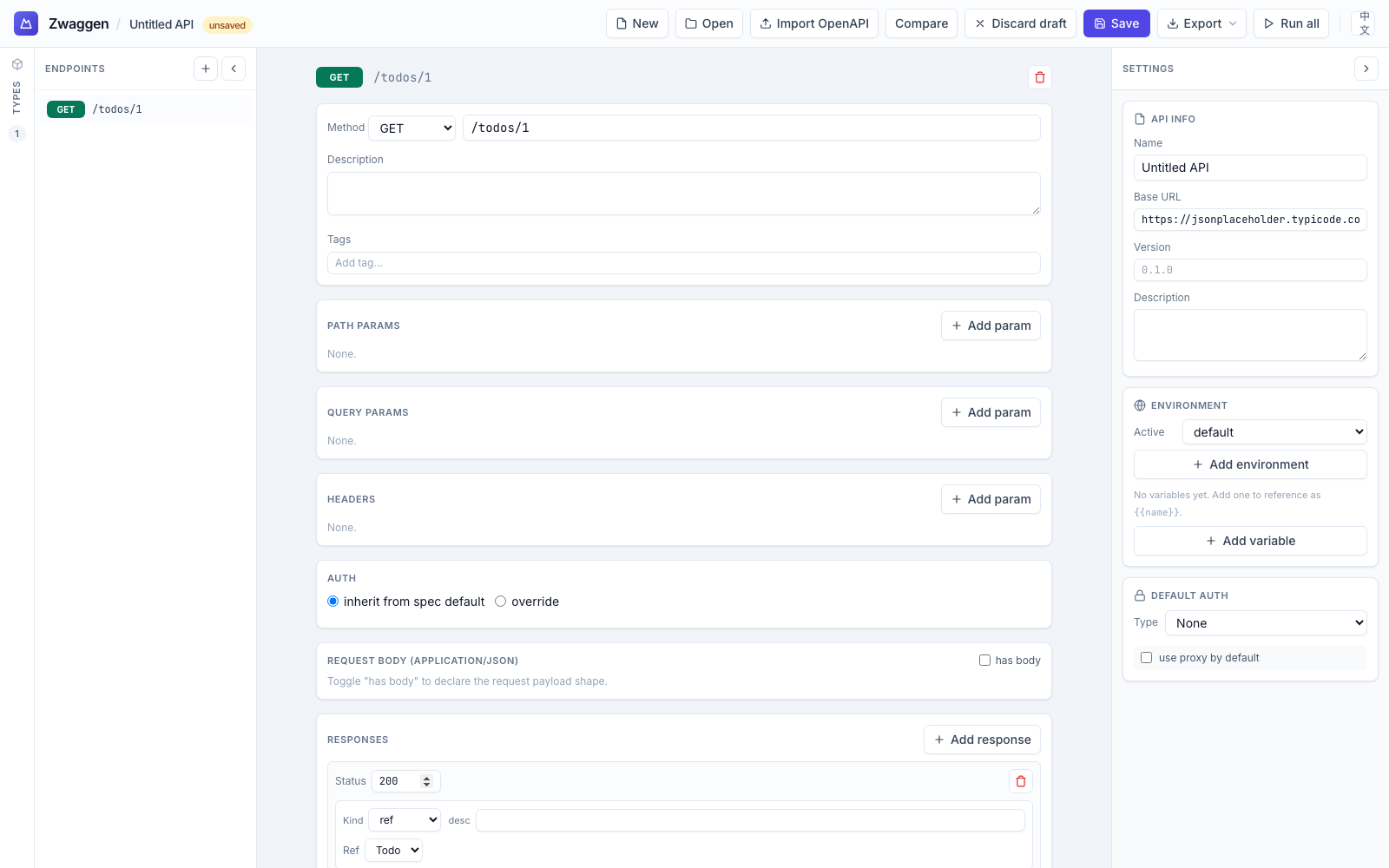Open the Default Auth Type dropdown
Screen dimensions: 1389x868
1265,622
